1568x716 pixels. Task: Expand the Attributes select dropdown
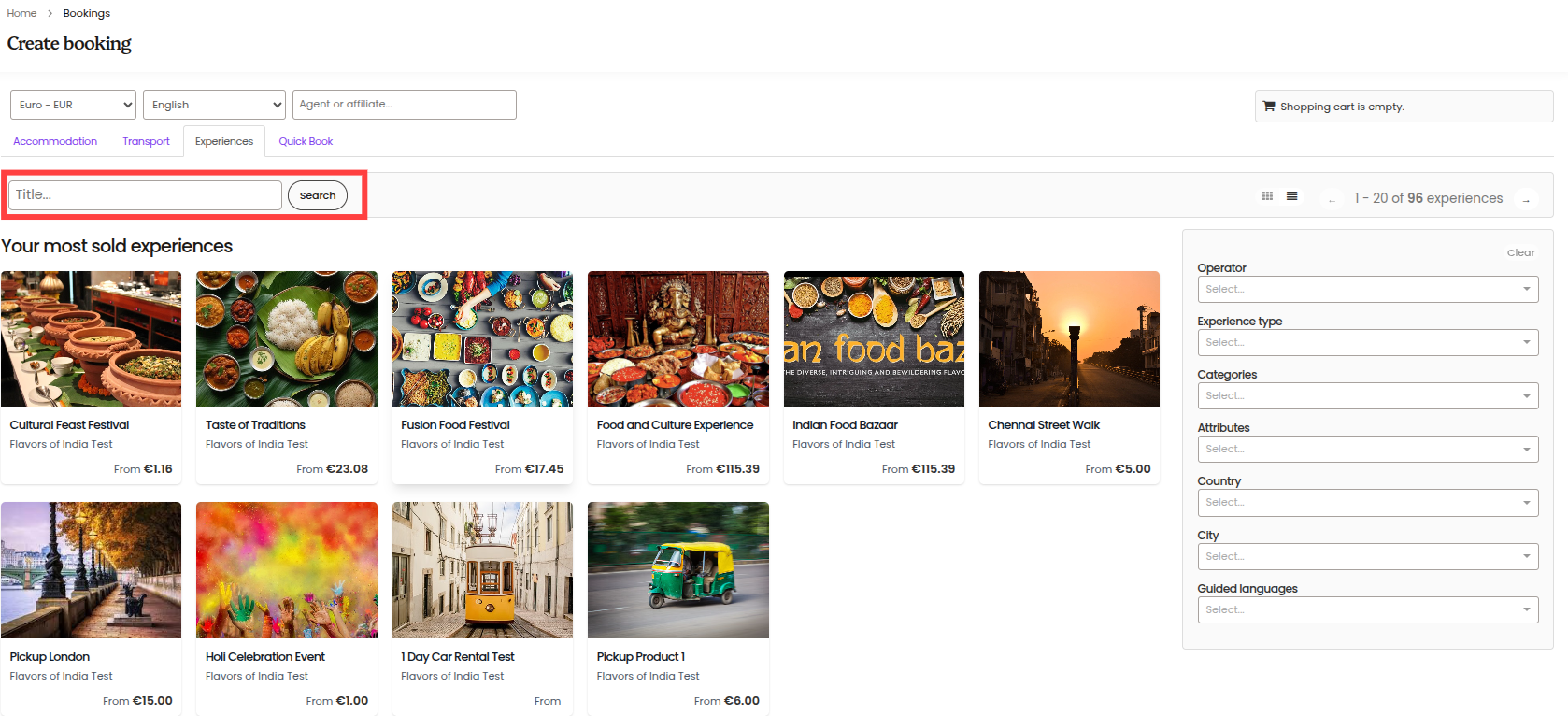(1368, 449)
